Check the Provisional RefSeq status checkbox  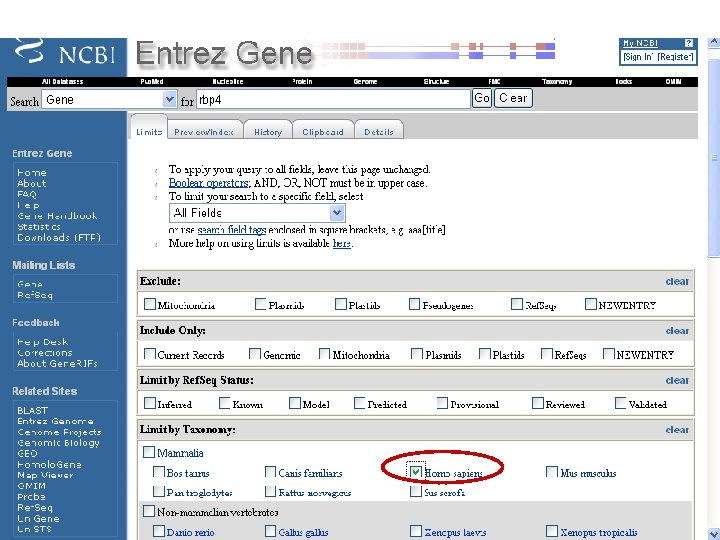[x=442, y=403]
